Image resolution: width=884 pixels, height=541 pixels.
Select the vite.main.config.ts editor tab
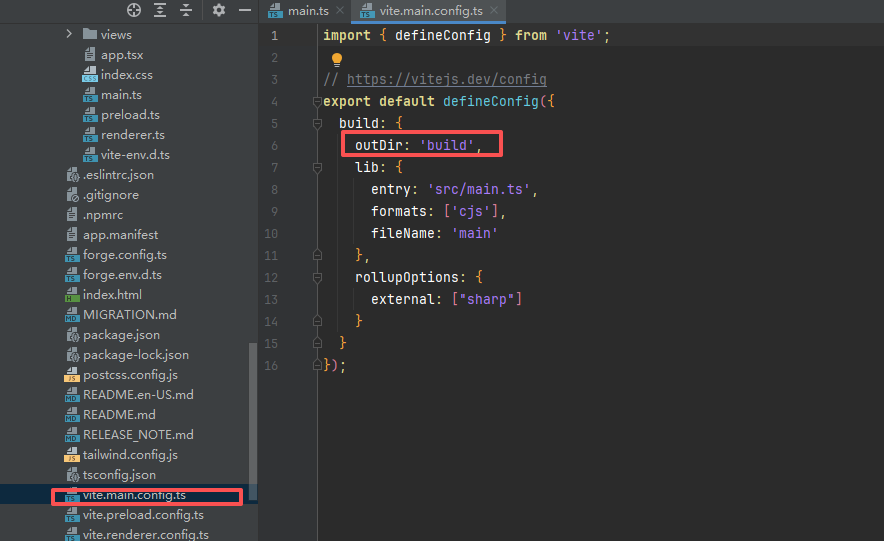click(430, 11)
